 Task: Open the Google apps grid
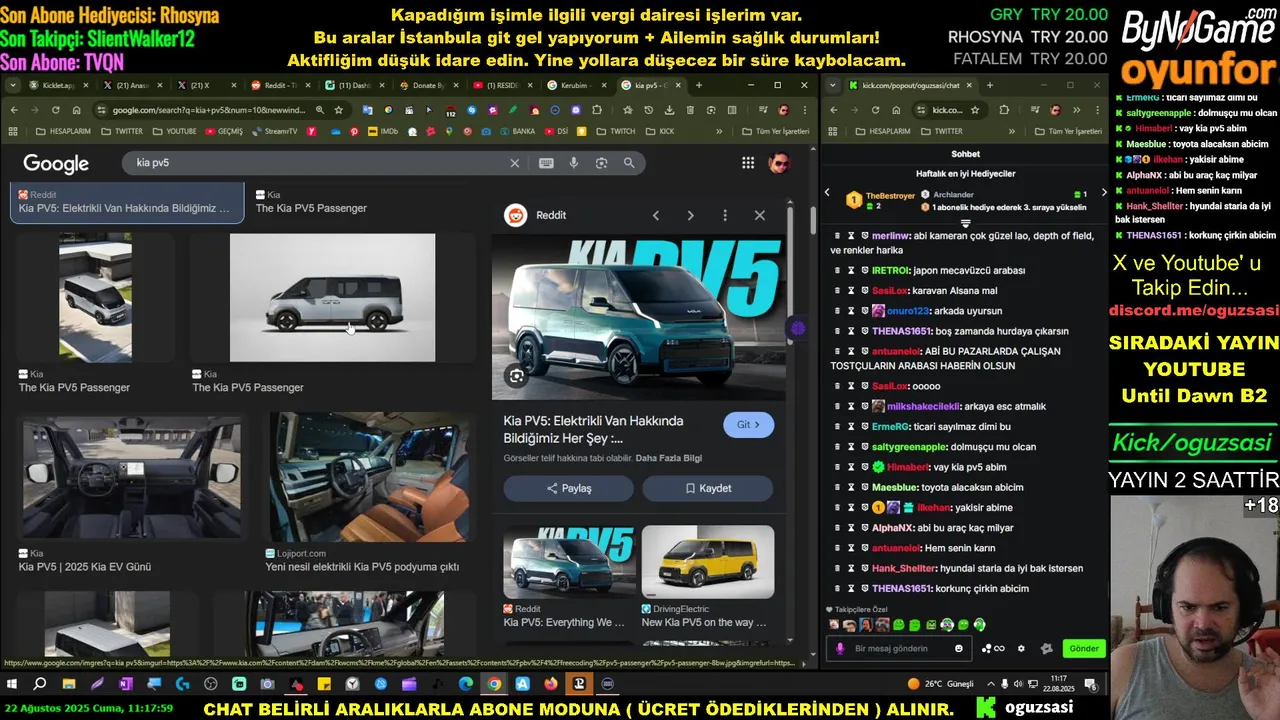tap(748, 163)
